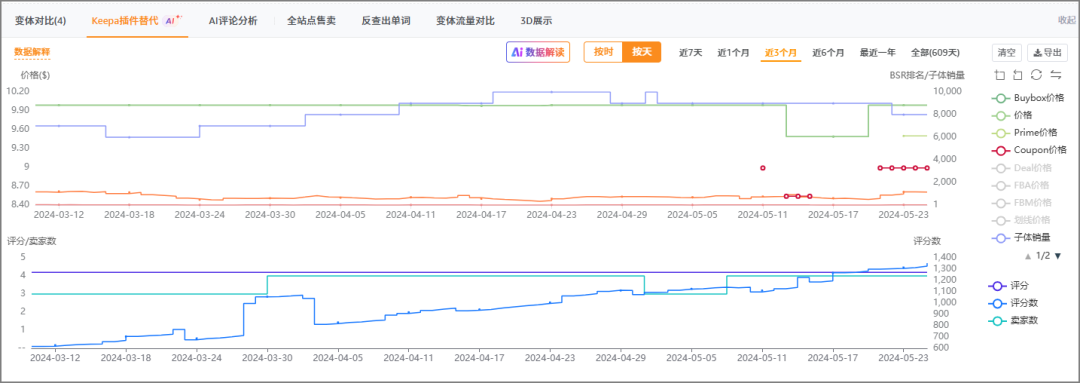Enable the 划线价格 legend series
This screenshot has width=1080, height=383.
point(1021,220)
